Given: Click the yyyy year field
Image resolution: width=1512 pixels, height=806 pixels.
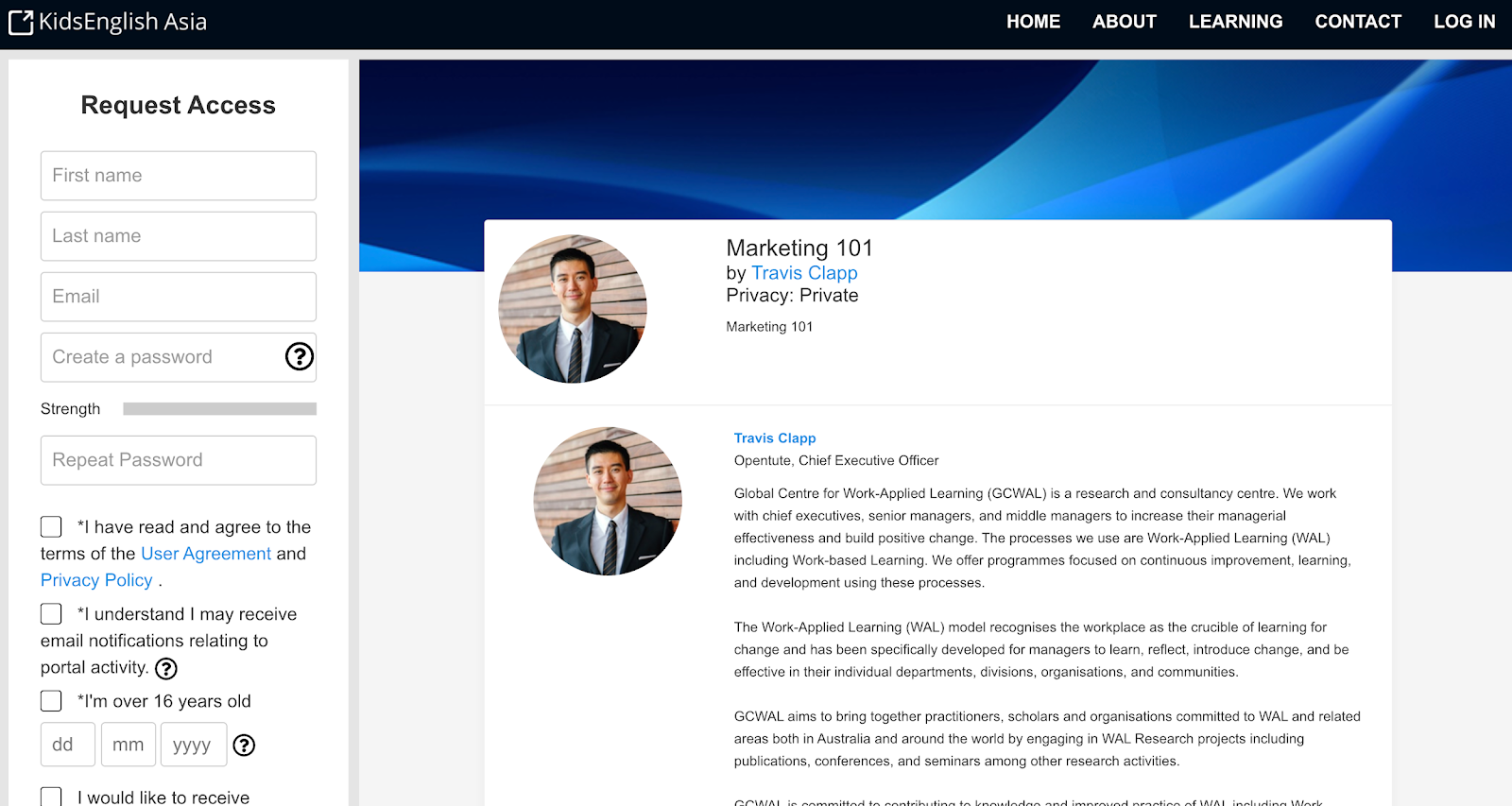Looking at the screenshot, I should 194,745.
